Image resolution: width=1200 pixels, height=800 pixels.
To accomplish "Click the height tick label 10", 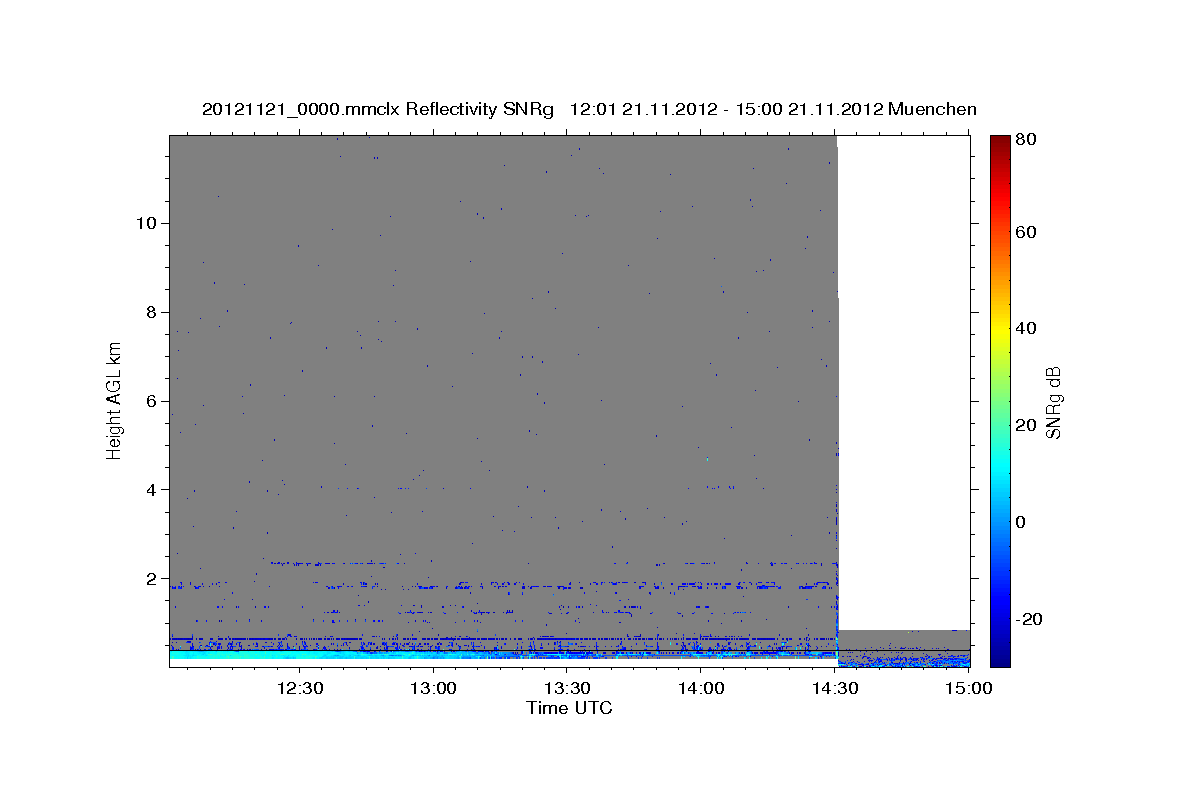I will point(148,223).
